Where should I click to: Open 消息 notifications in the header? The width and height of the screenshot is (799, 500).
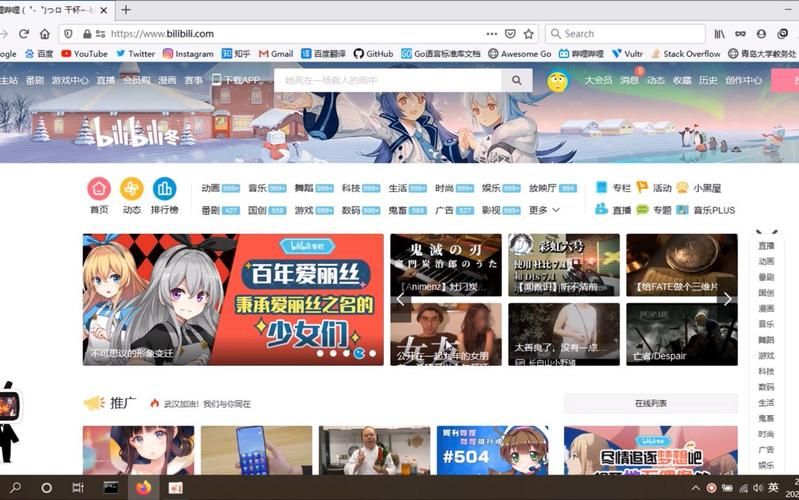point(629,80)
